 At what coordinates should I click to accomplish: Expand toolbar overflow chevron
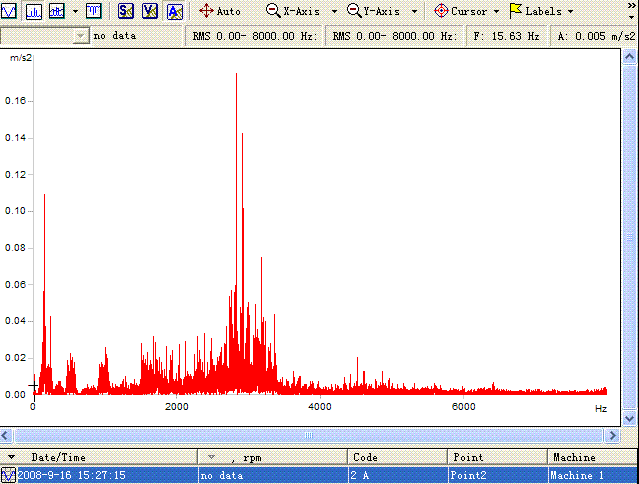click(632, 6)
